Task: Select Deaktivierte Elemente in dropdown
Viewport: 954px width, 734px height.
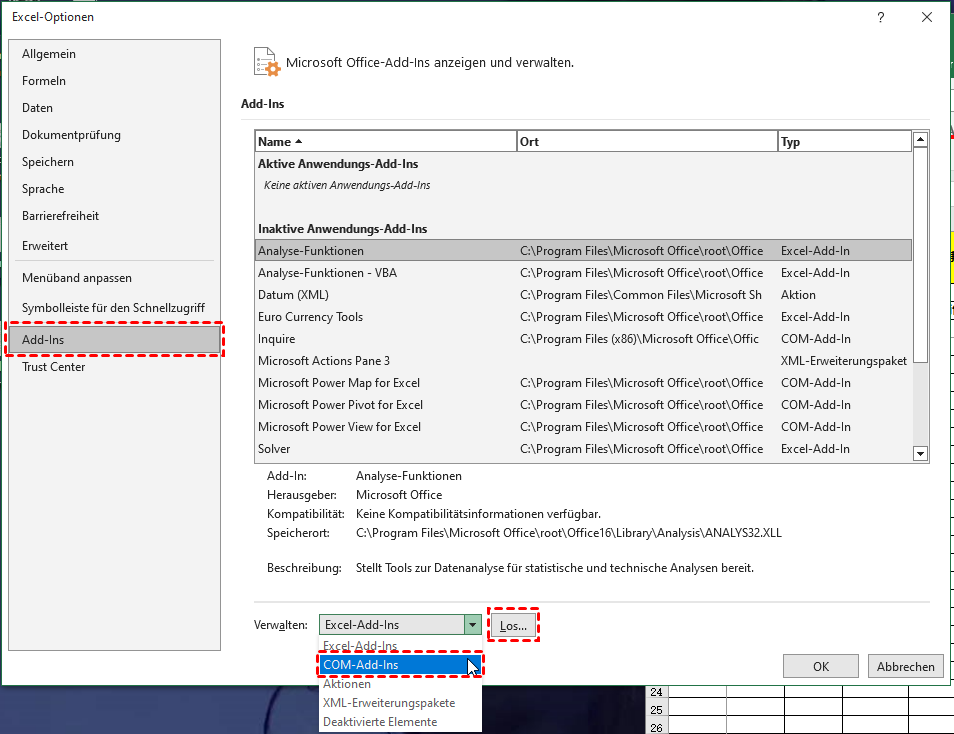Action: click(x=380, y=722)
